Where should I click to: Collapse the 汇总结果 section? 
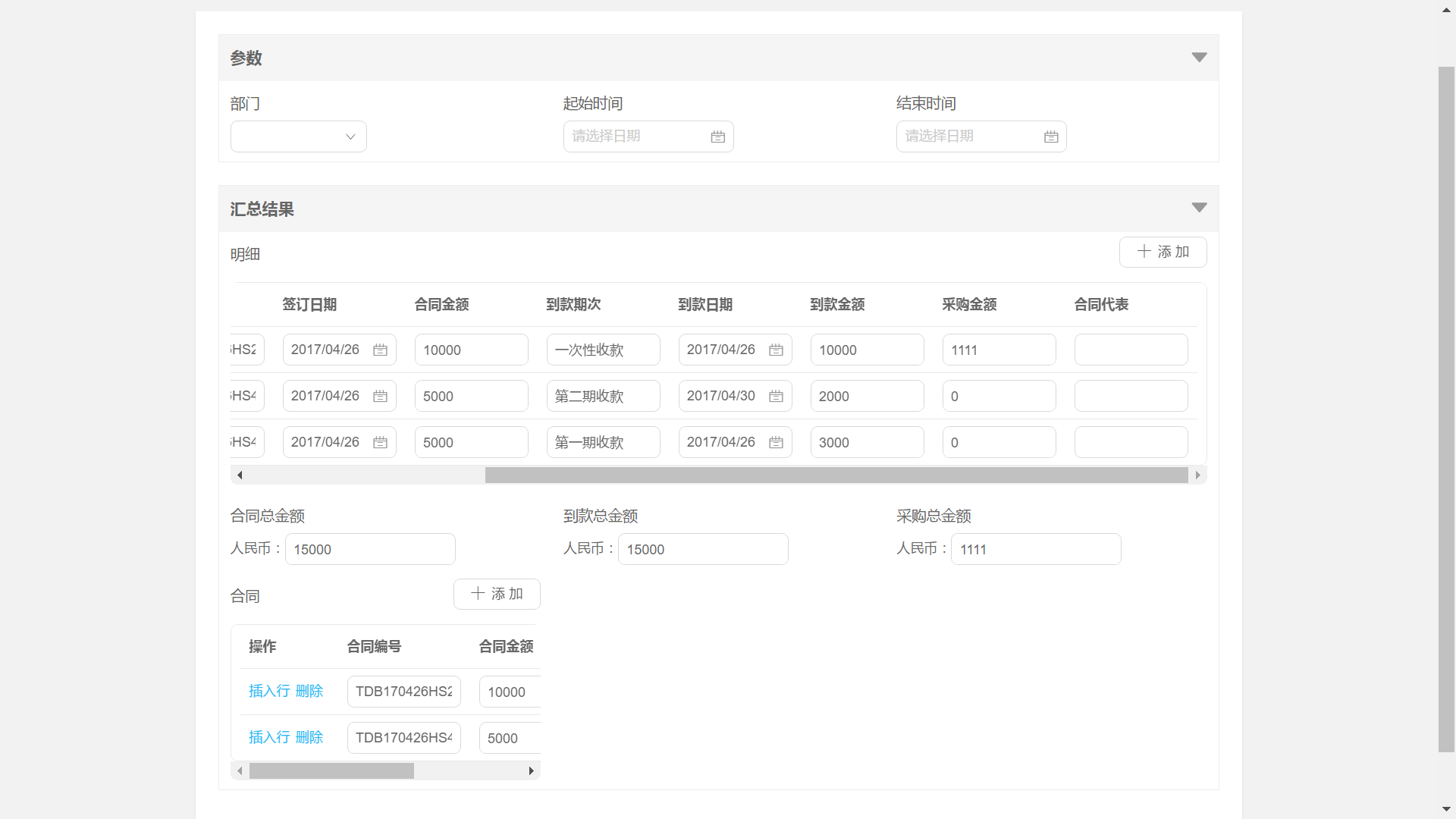[1199, 208]
